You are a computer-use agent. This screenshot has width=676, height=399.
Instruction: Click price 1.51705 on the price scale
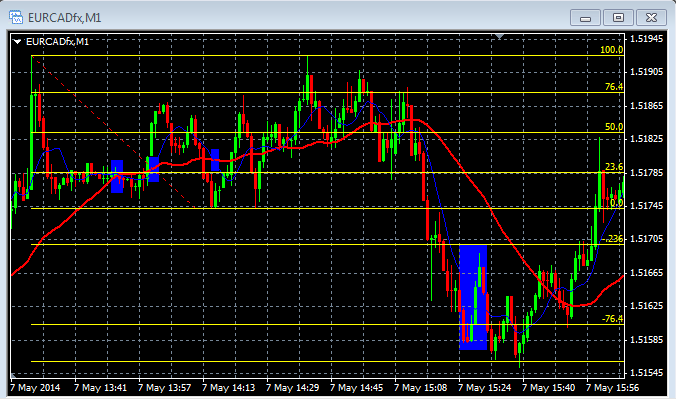(646, 239)
